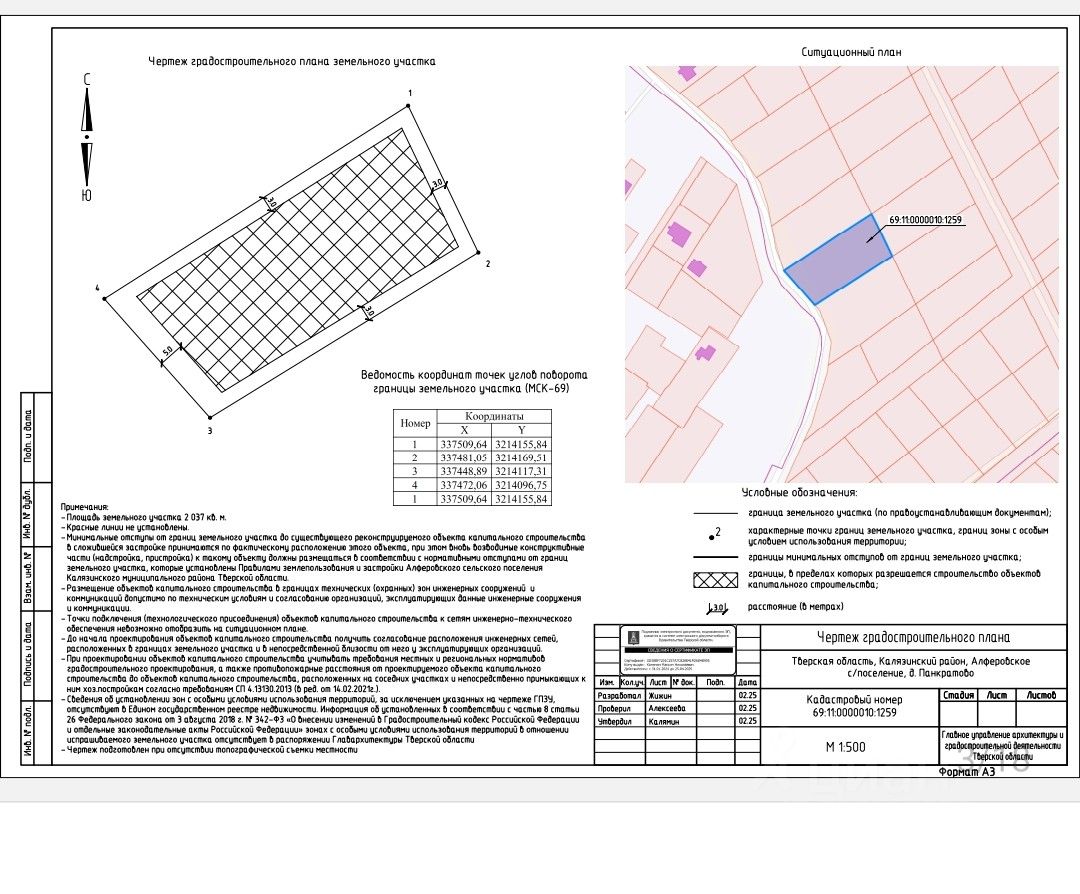The height and width of the screenshot is (894, 1080).
Task: Click the legend 3.0 distance marker symbol
Action: click(x=716, y=608)
